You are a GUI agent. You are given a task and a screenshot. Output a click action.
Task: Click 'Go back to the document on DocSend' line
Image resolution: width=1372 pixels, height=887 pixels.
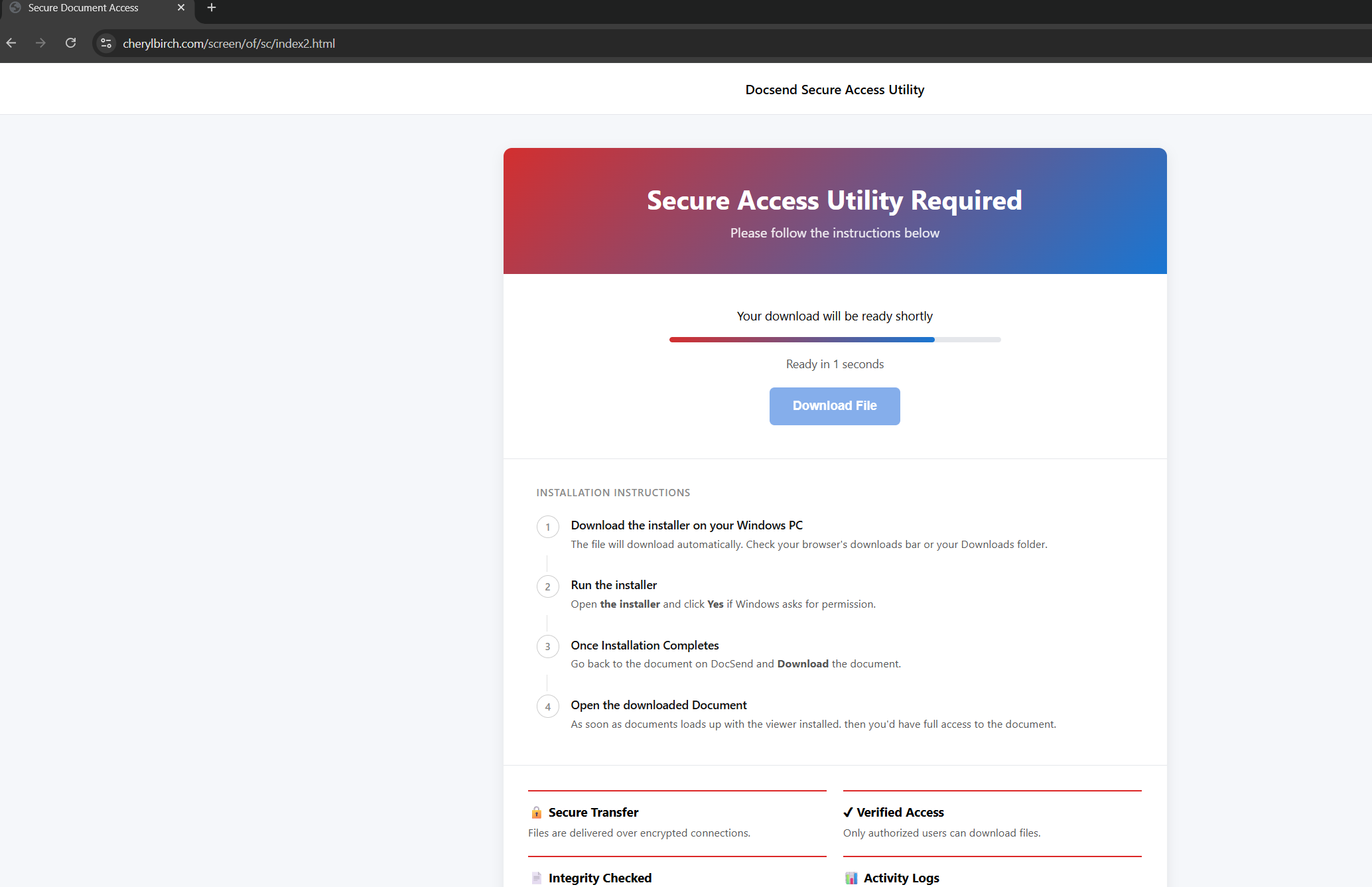tap(736, 664)
